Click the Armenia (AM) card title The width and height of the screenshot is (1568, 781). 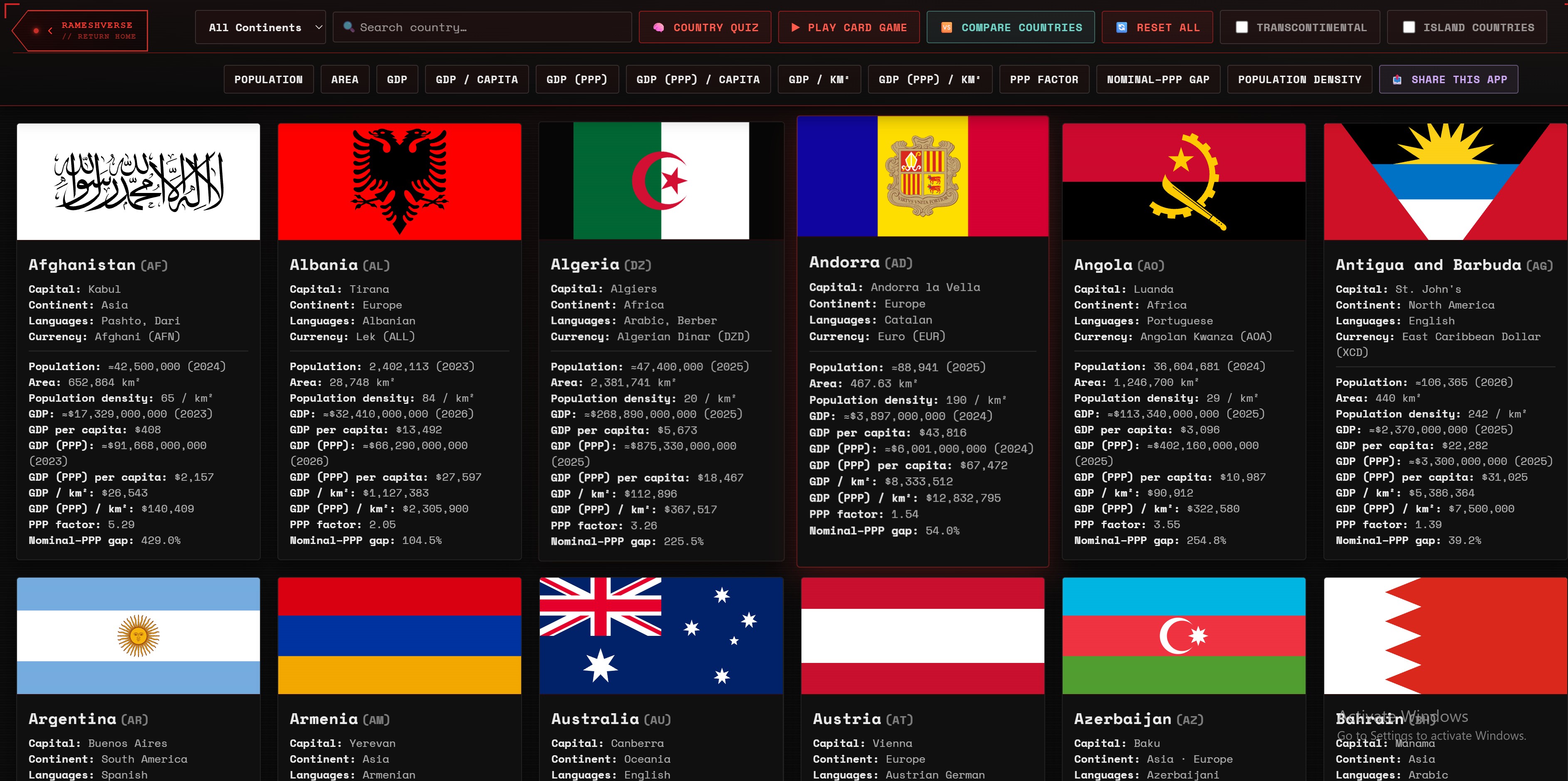(x=340, y=719)
